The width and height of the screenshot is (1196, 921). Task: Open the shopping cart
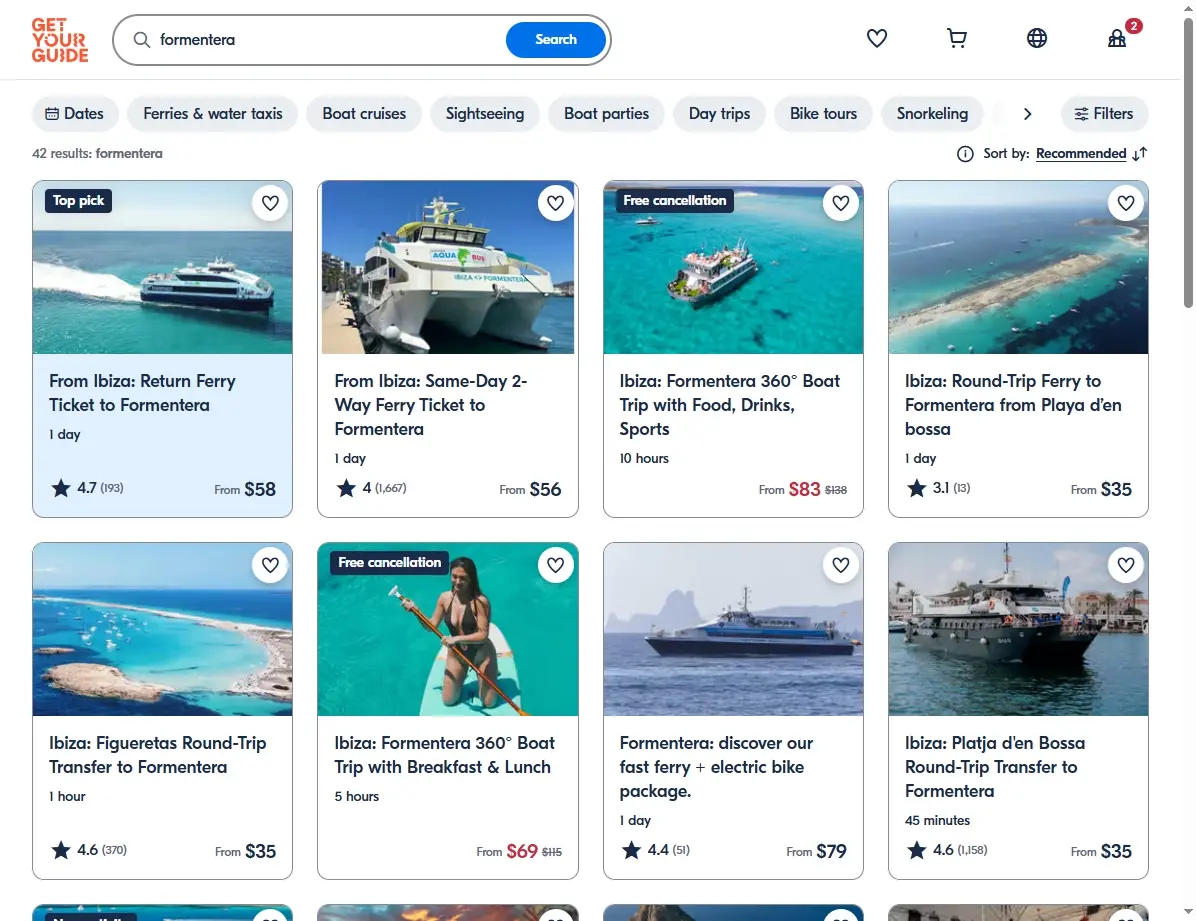956,38
